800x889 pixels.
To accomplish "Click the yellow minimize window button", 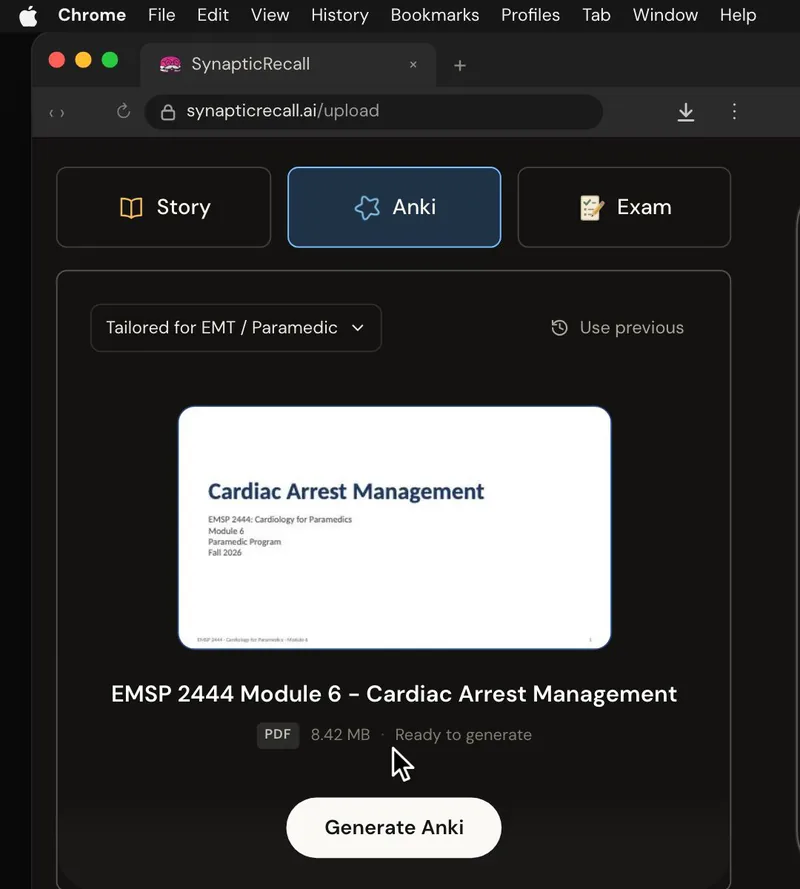I will (83, 60).
